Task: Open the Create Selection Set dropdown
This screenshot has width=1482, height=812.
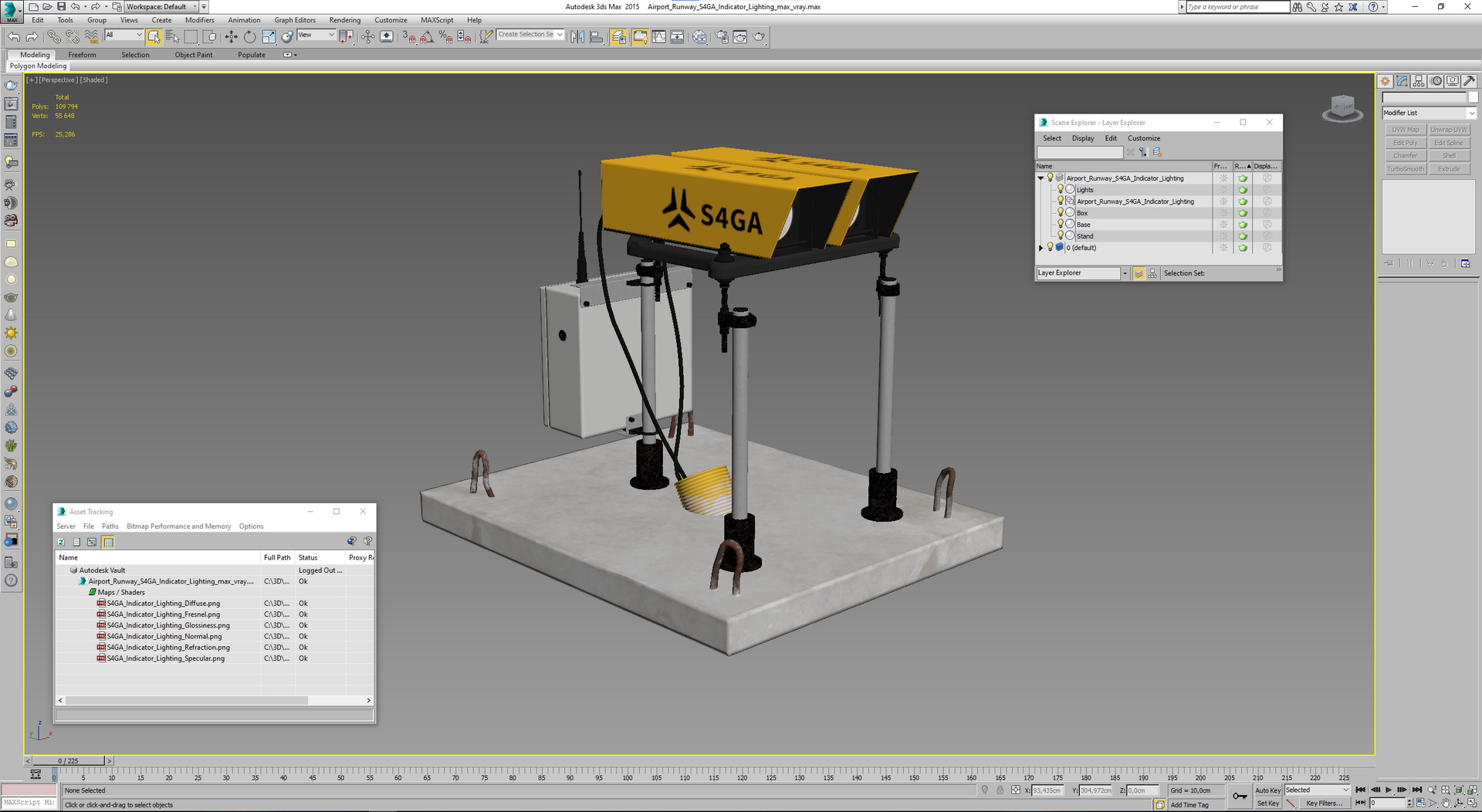Action: [x=530, y=35]
